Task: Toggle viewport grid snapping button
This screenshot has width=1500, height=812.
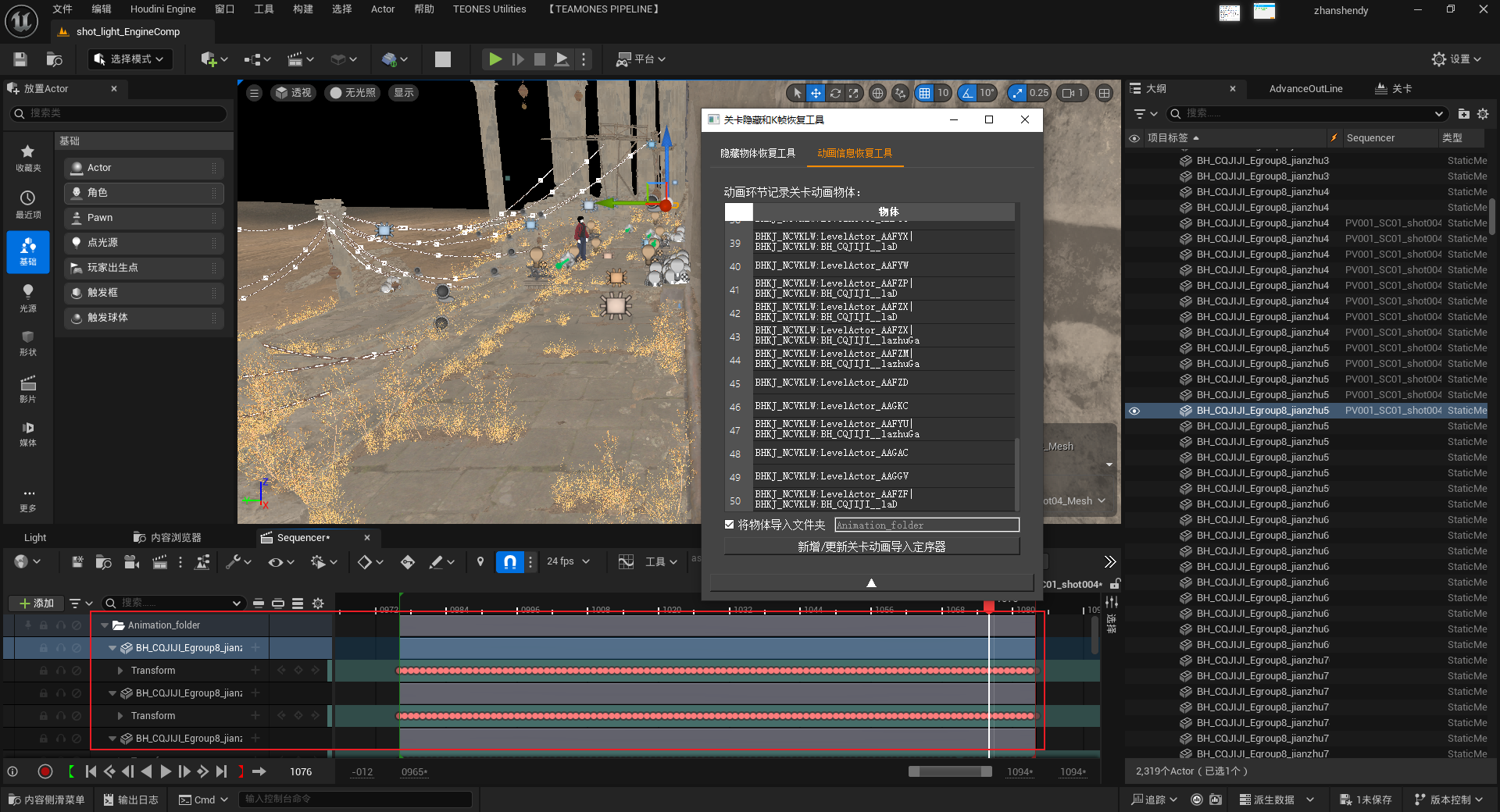Action: coord(925,93)
